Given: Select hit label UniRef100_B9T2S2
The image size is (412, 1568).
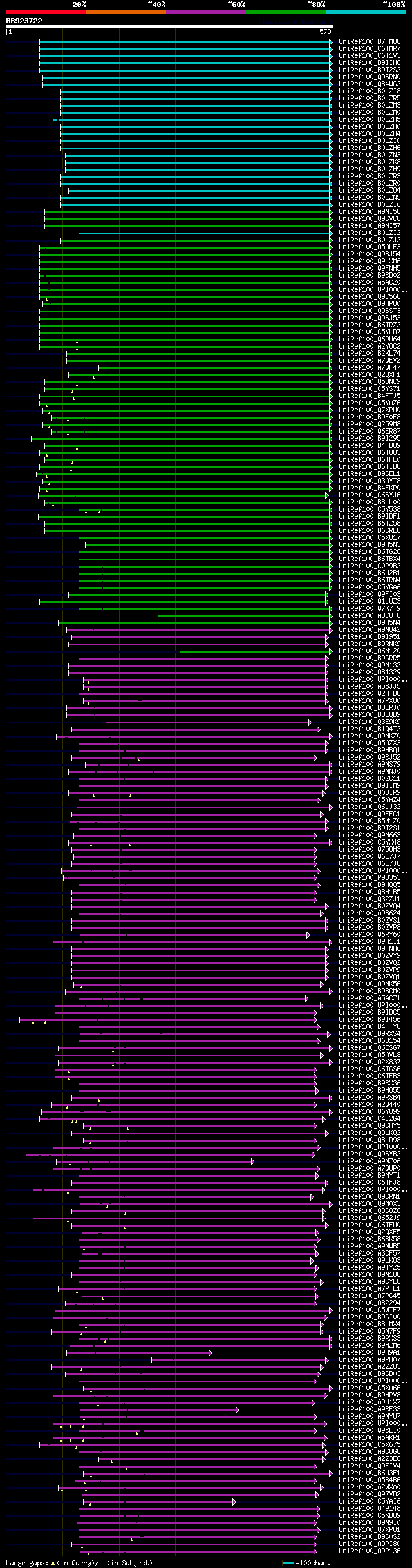Looking at the screenshot, I should pos(370,70).
